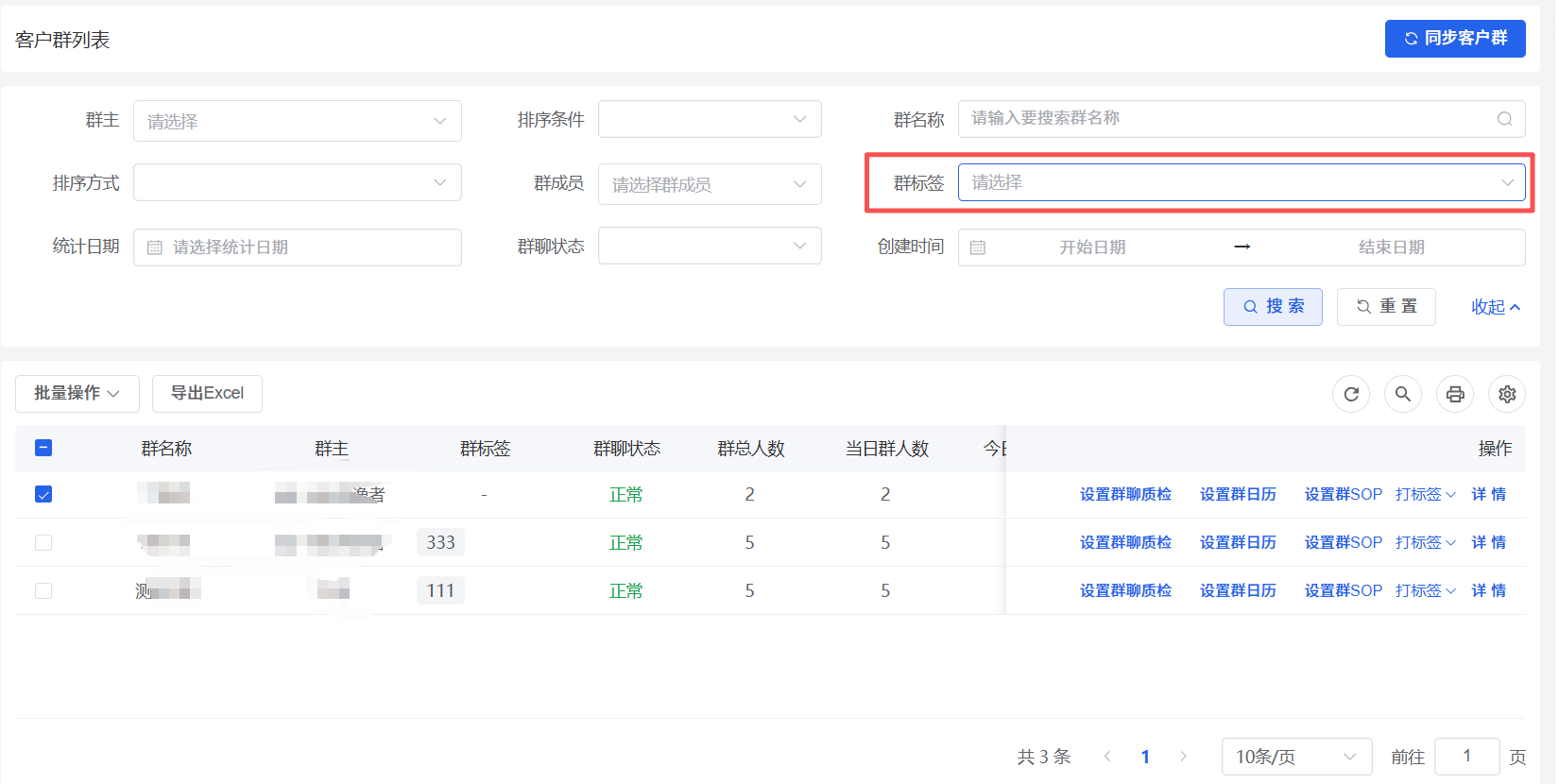Image resolution: width=1559 pixels, height=784 pixels.
Task: Click 详情 in the first row
Action: 1489,494
